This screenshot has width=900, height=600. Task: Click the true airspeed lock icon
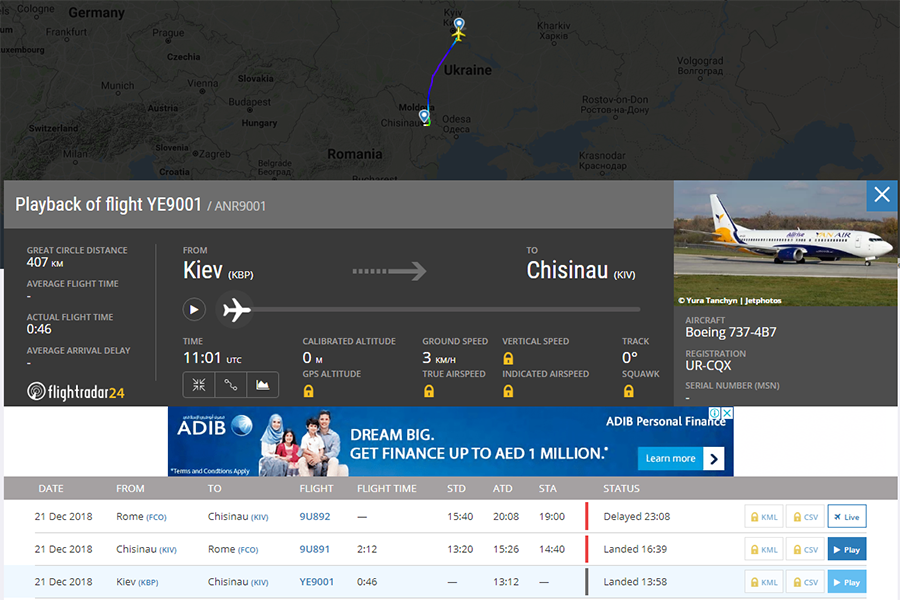click(x=429, y=391)
